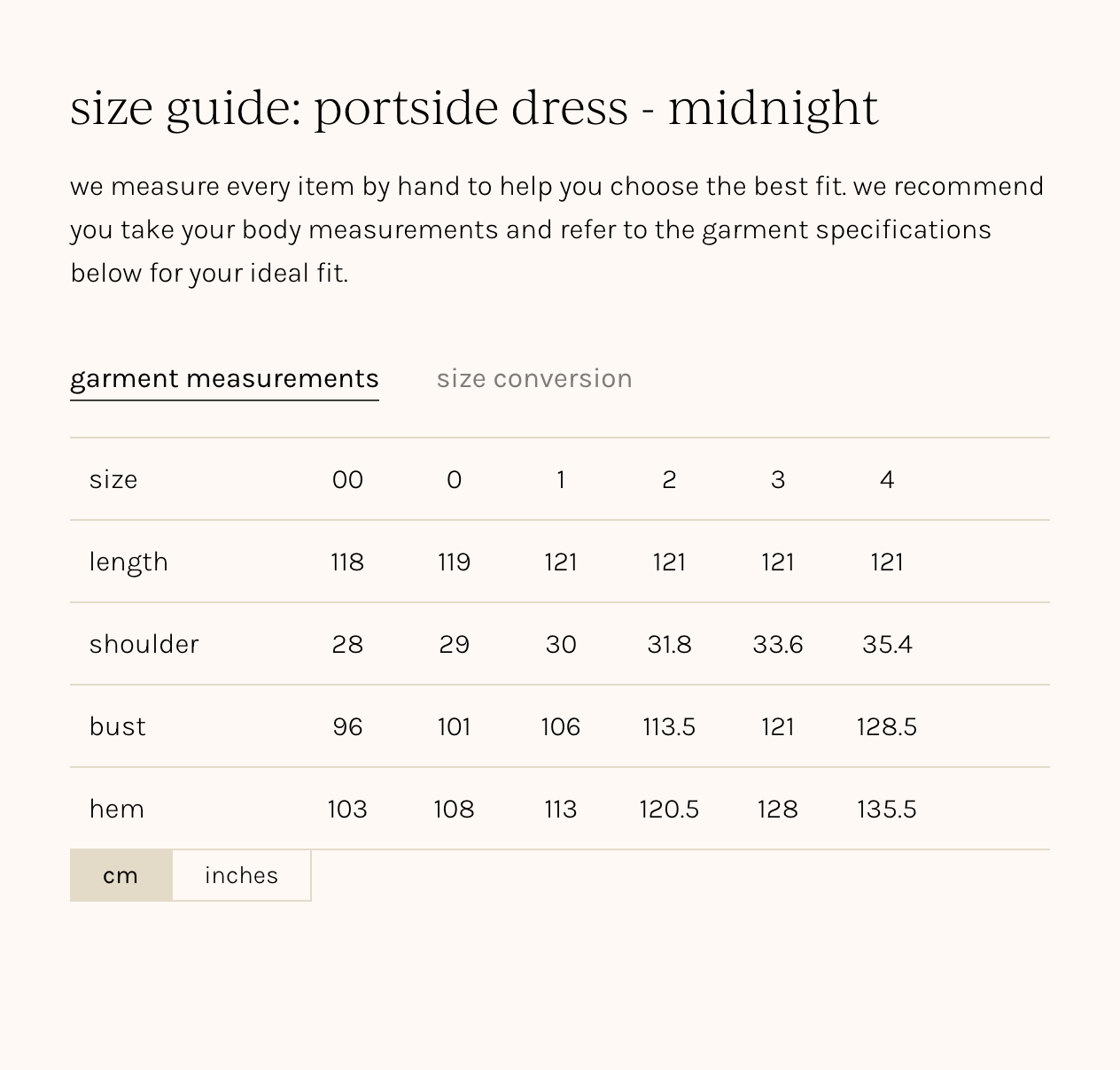Click the size guide heading
Viewport: 1120px width, 1070px height.
(x=474, y=107)
